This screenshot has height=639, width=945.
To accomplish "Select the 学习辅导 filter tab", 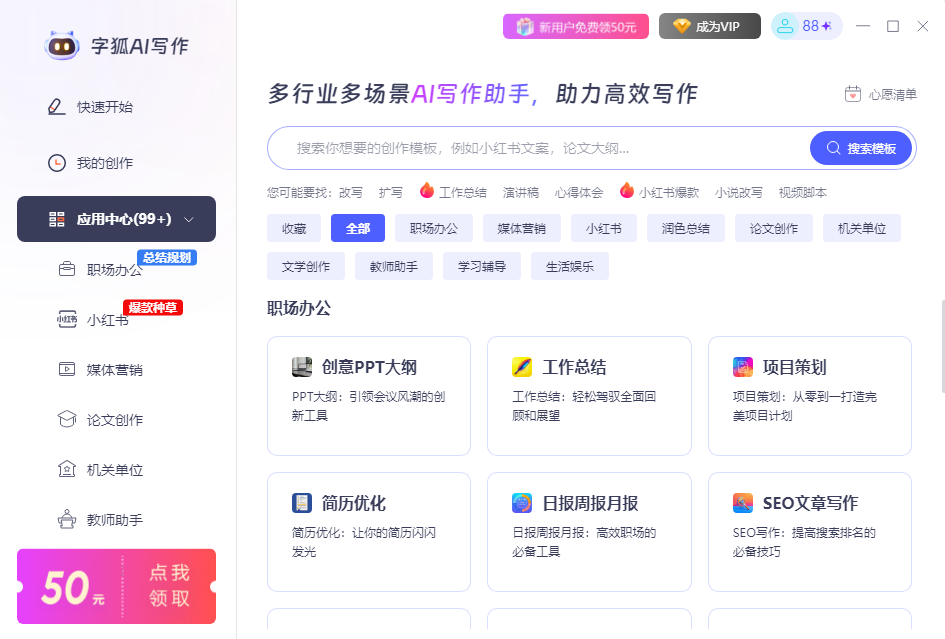I will (482, 266).
